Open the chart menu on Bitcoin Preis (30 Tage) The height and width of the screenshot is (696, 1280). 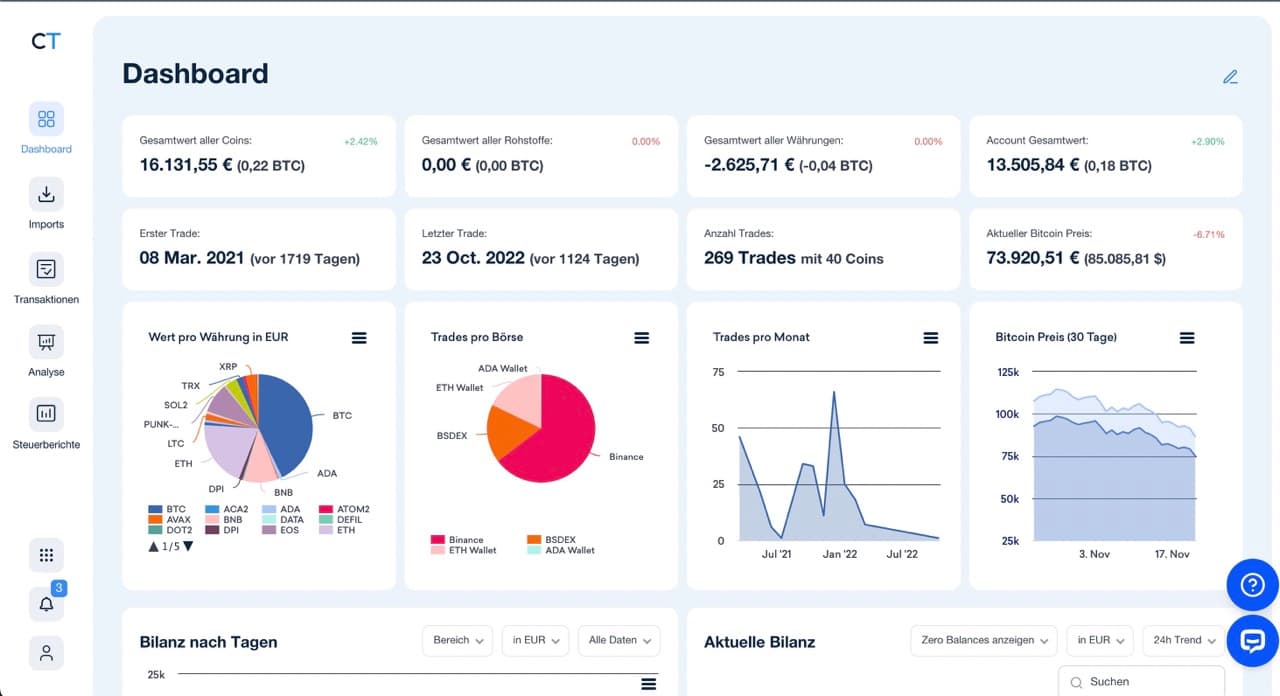point(1187,337)
